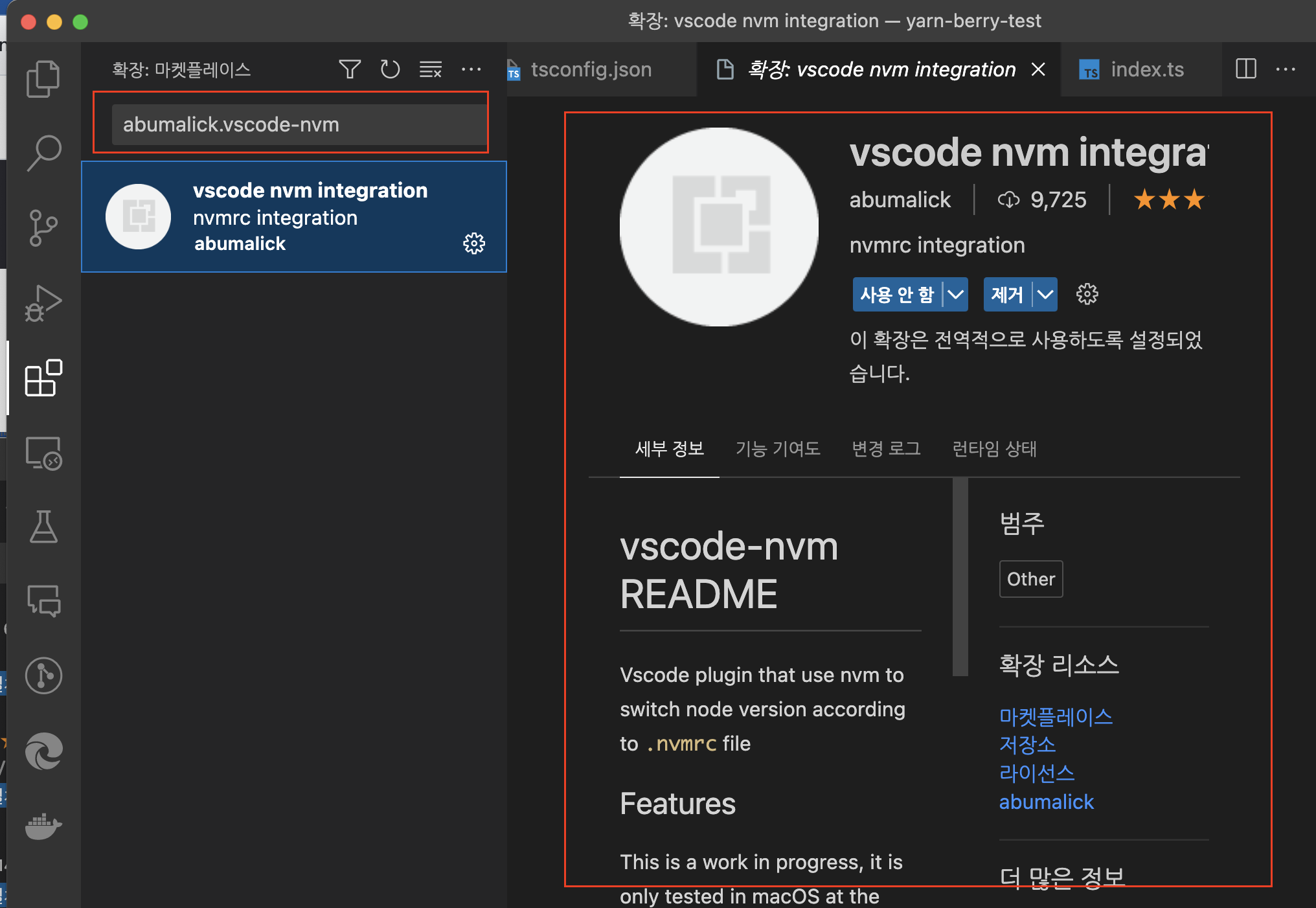Open the 런타임 상태 tab
Image resolution: width=1316 pixels, height=908 pixels.
click(x=994, y=449)
